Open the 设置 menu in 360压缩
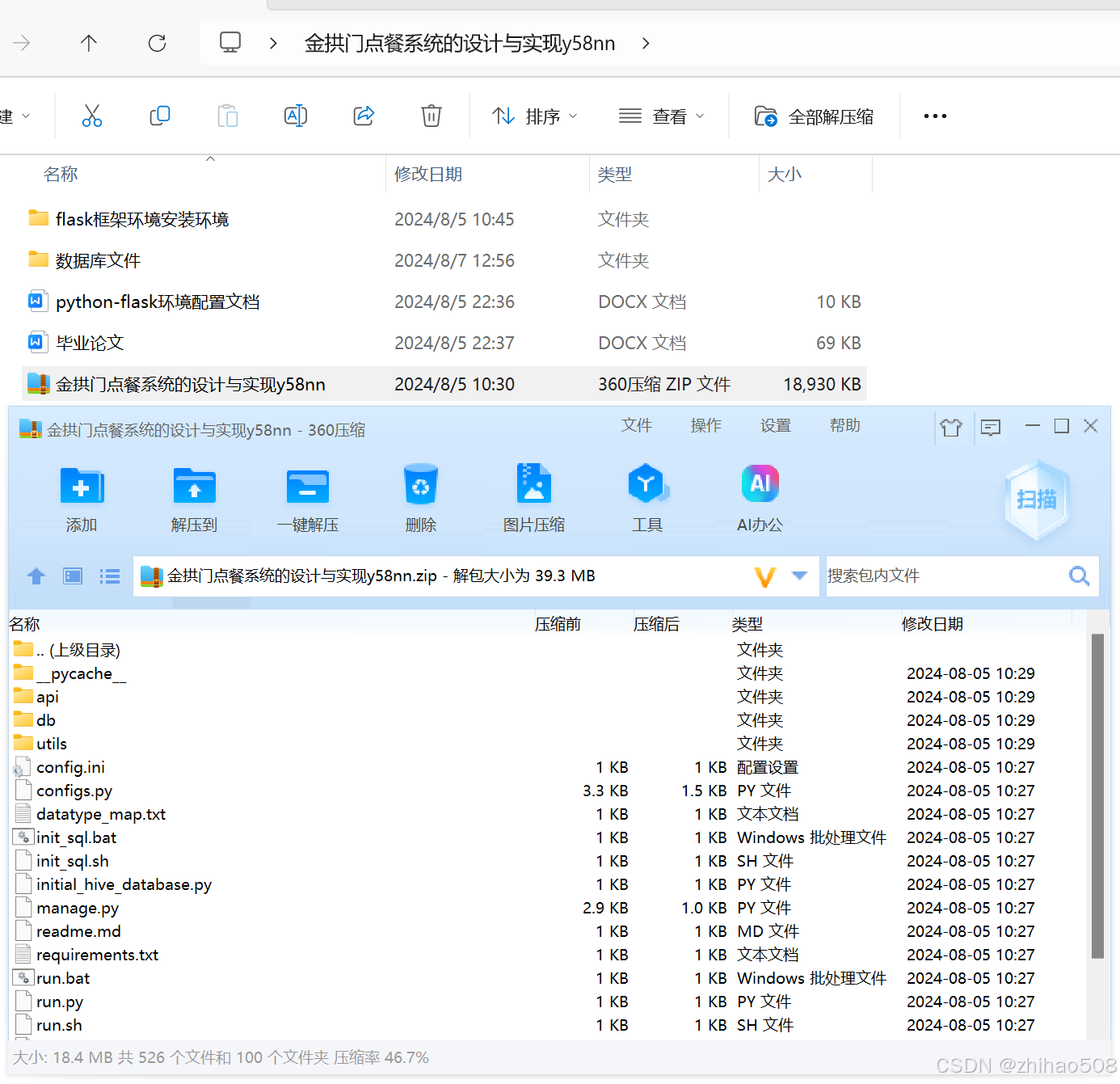 point(775,425)
